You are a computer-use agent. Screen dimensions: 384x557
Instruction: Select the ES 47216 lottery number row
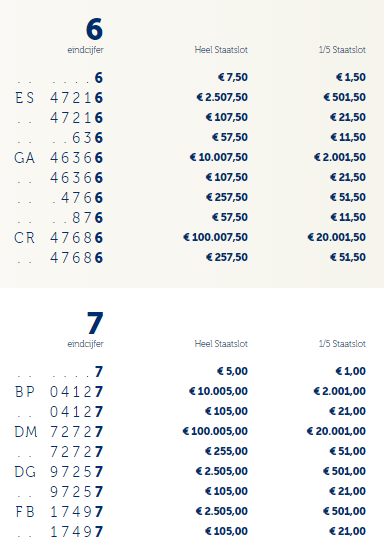[x=59, y=98]
